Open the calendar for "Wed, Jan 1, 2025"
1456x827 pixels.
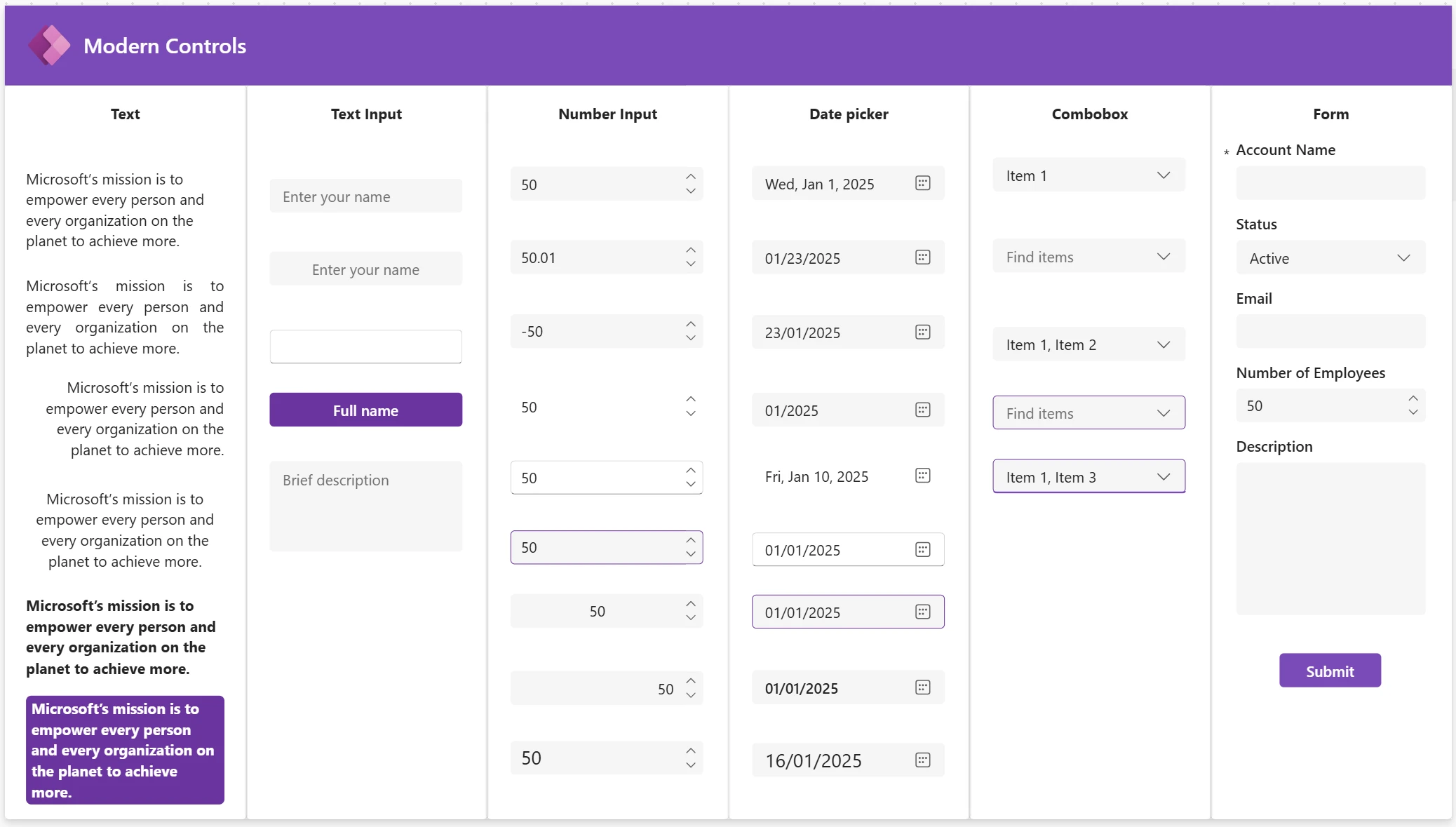point(923,183)
